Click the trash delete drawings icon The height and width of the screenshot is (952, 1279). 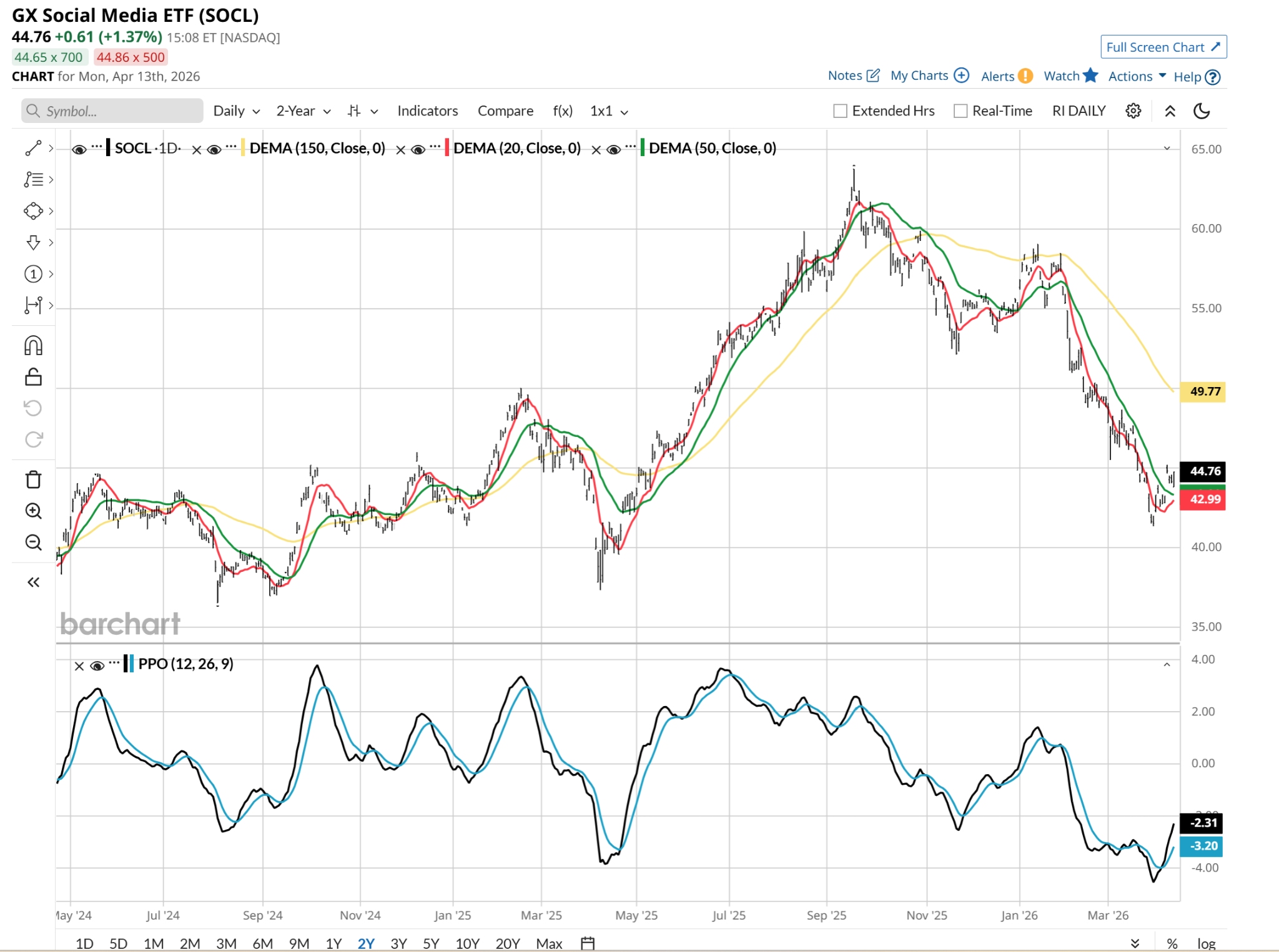pyautogui.click(x=33, y=479)
